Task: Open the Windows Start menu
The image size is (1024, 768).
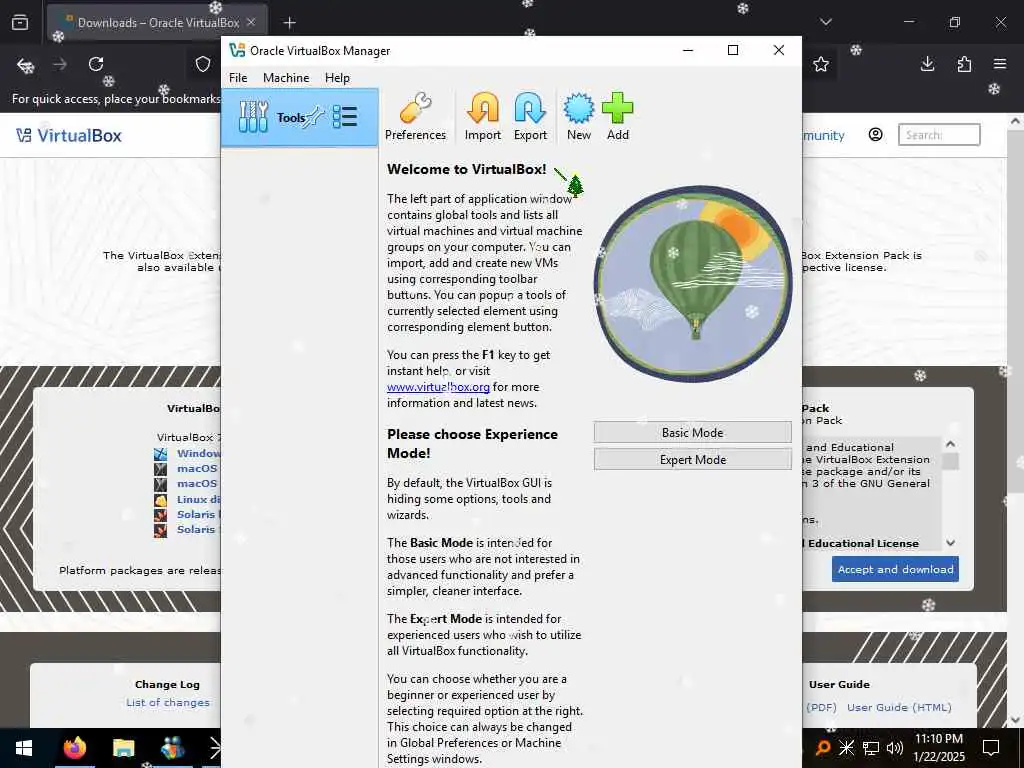Action: (24, 748)
